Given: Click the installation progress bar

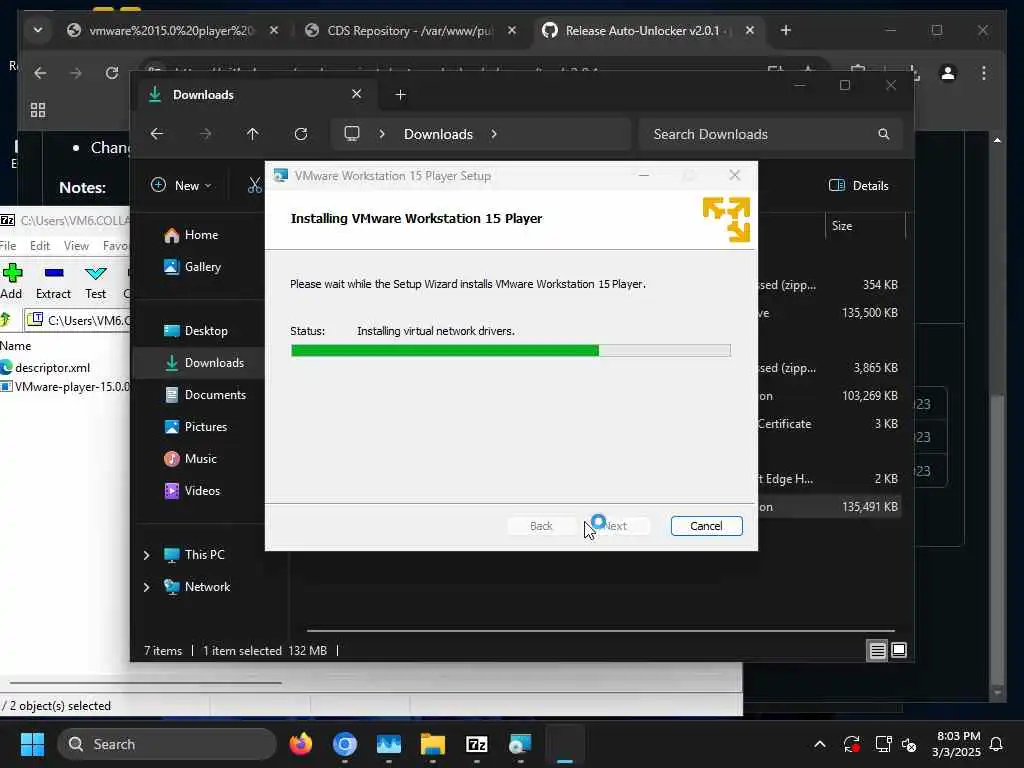Looking at the screenshot, I should click(x=511, y=351).
